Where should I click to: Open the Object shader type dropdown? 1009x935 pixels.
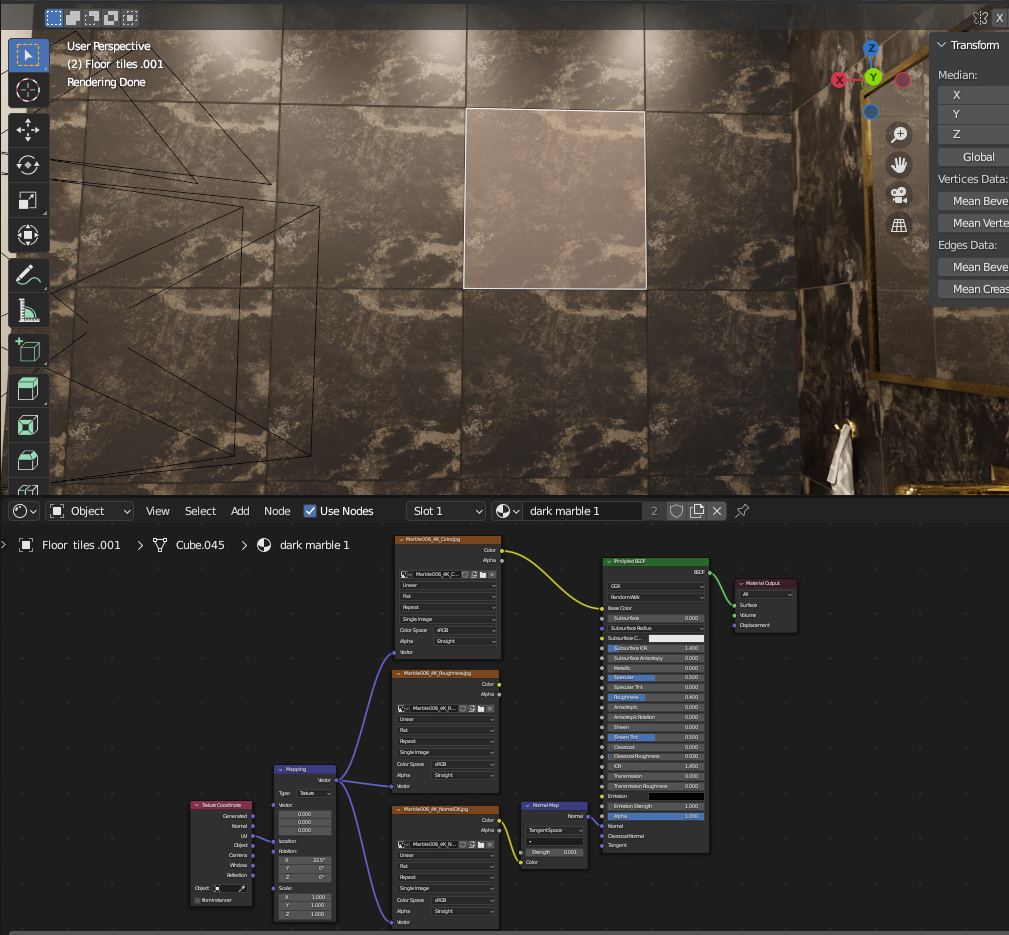(89, 511)
